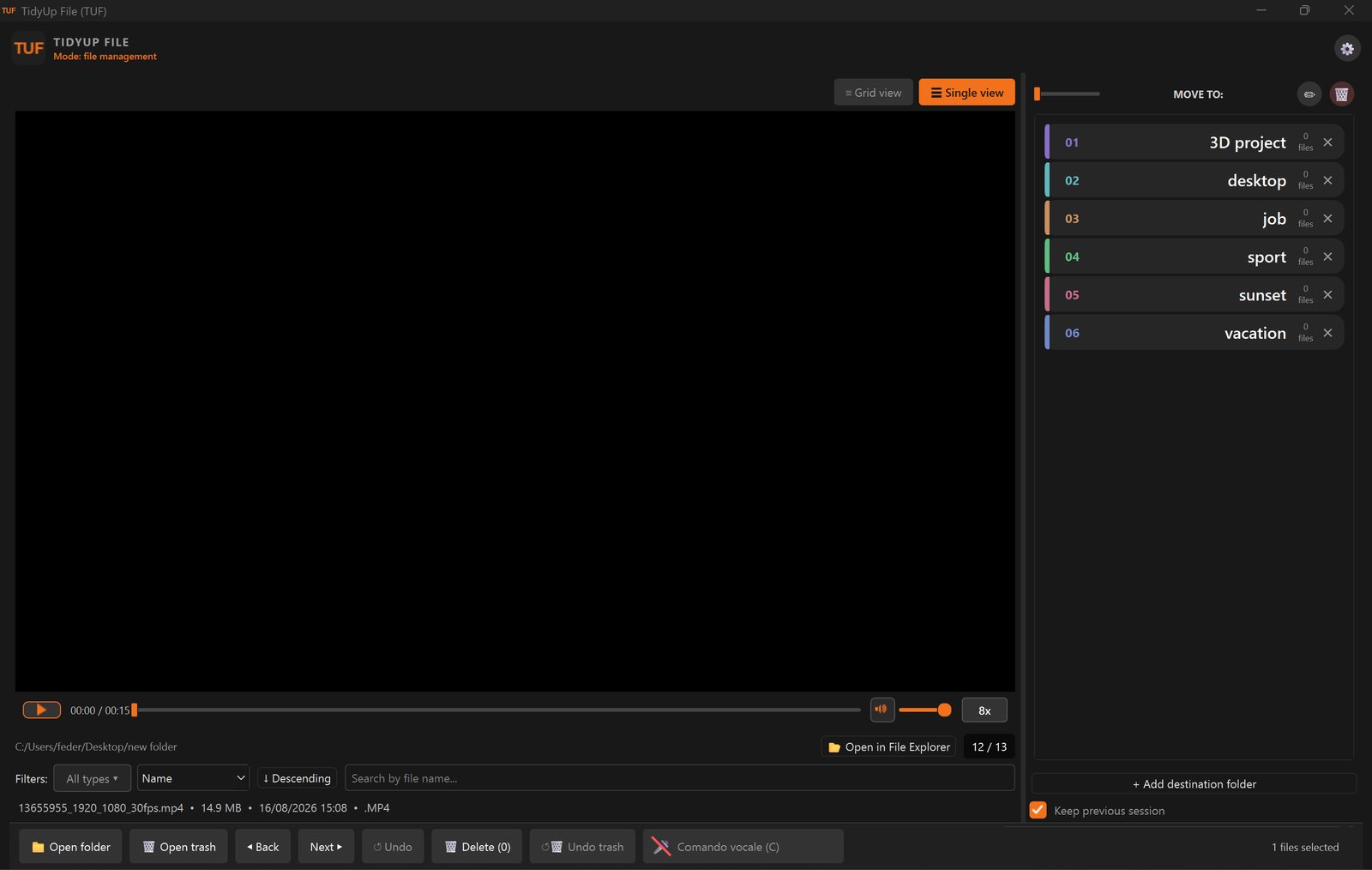Click Add destination folder
The width and height of the screenshot is (1372, 870).
tap(1194, 783)
